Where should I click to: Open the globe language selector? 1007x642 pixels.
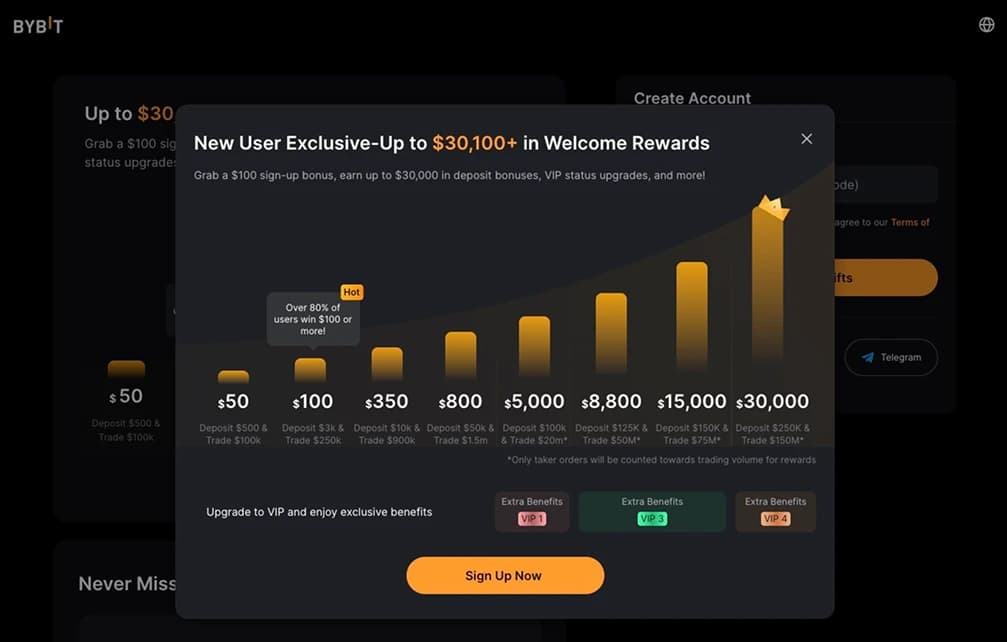[986, 25]
